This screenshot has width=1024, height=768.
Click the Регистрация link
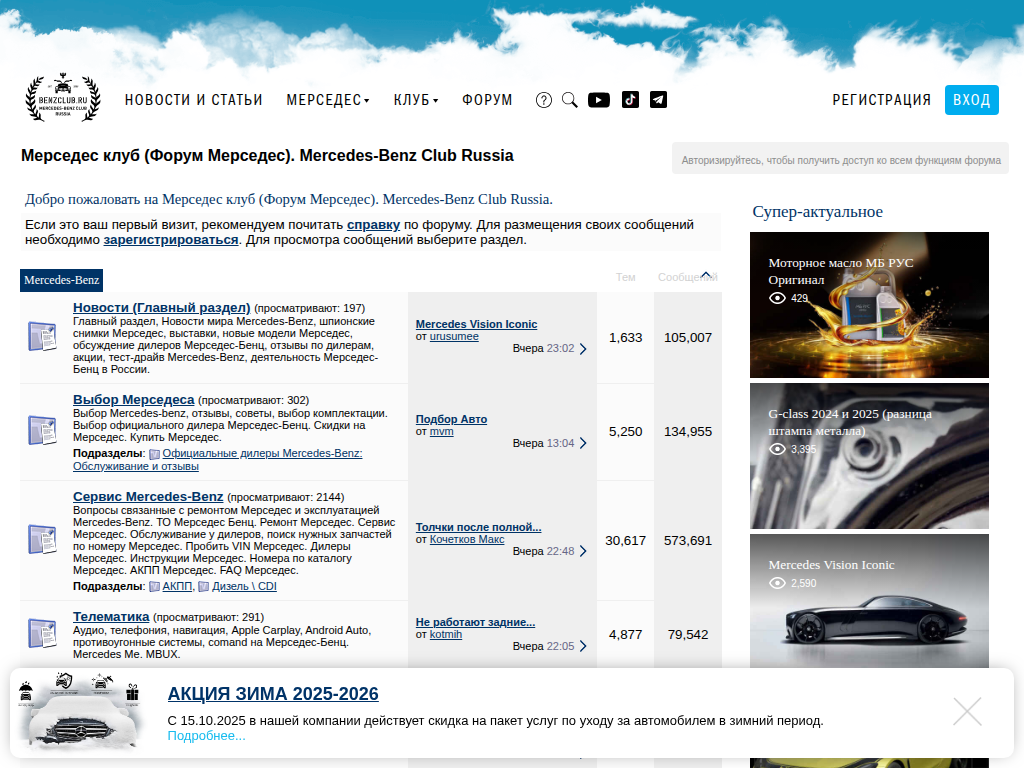pos(881,100)
